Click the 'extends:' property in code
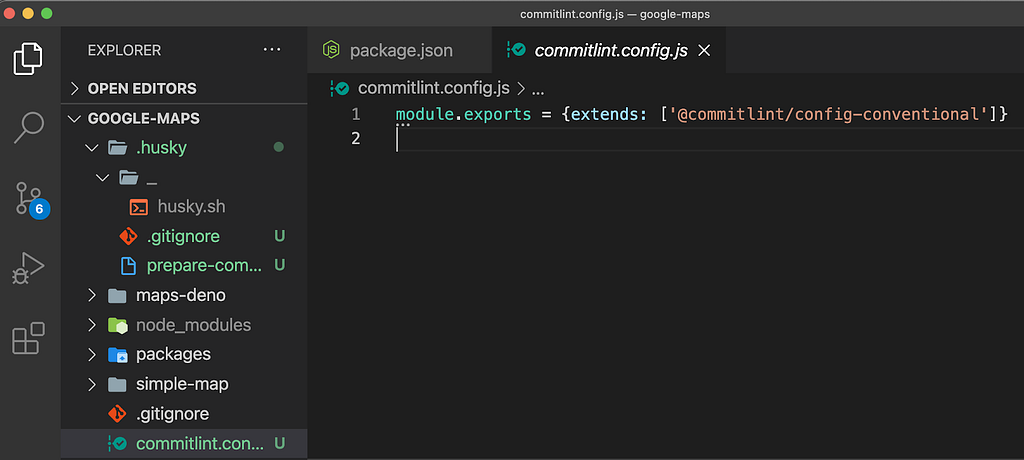Screen dimensions: 1024x460 click(x=609, y=114)
